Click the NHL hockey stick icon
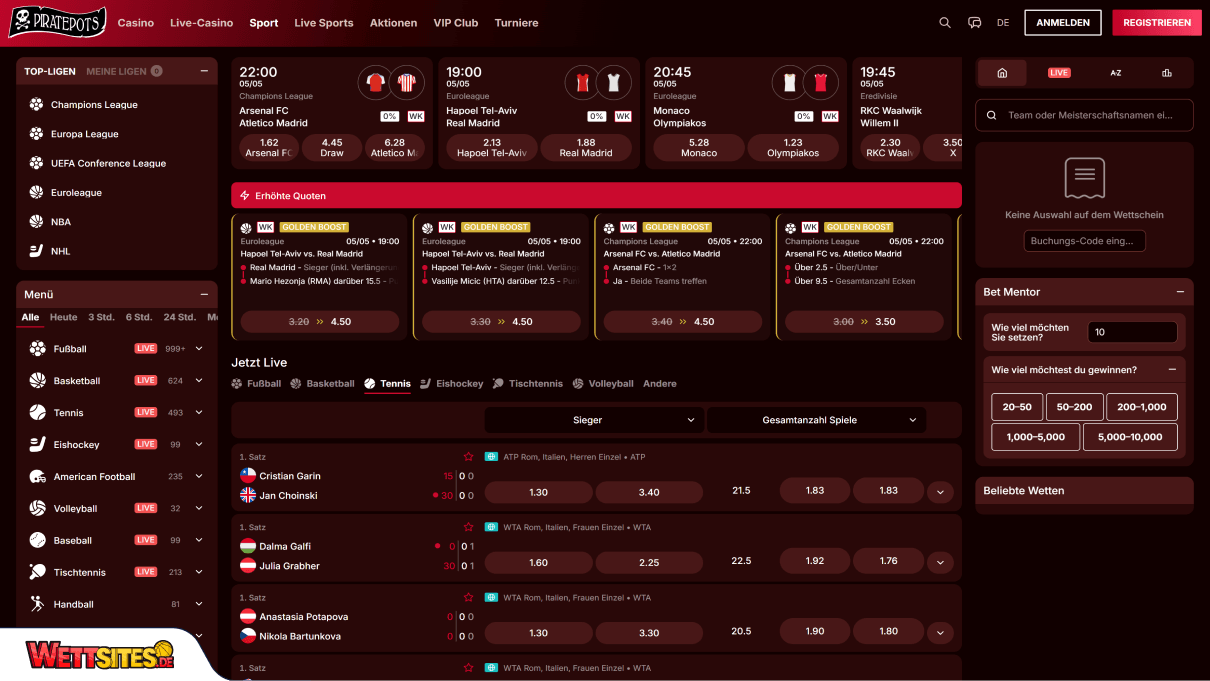This screenshot has width=1210, height=681. [x=36, y=251]
